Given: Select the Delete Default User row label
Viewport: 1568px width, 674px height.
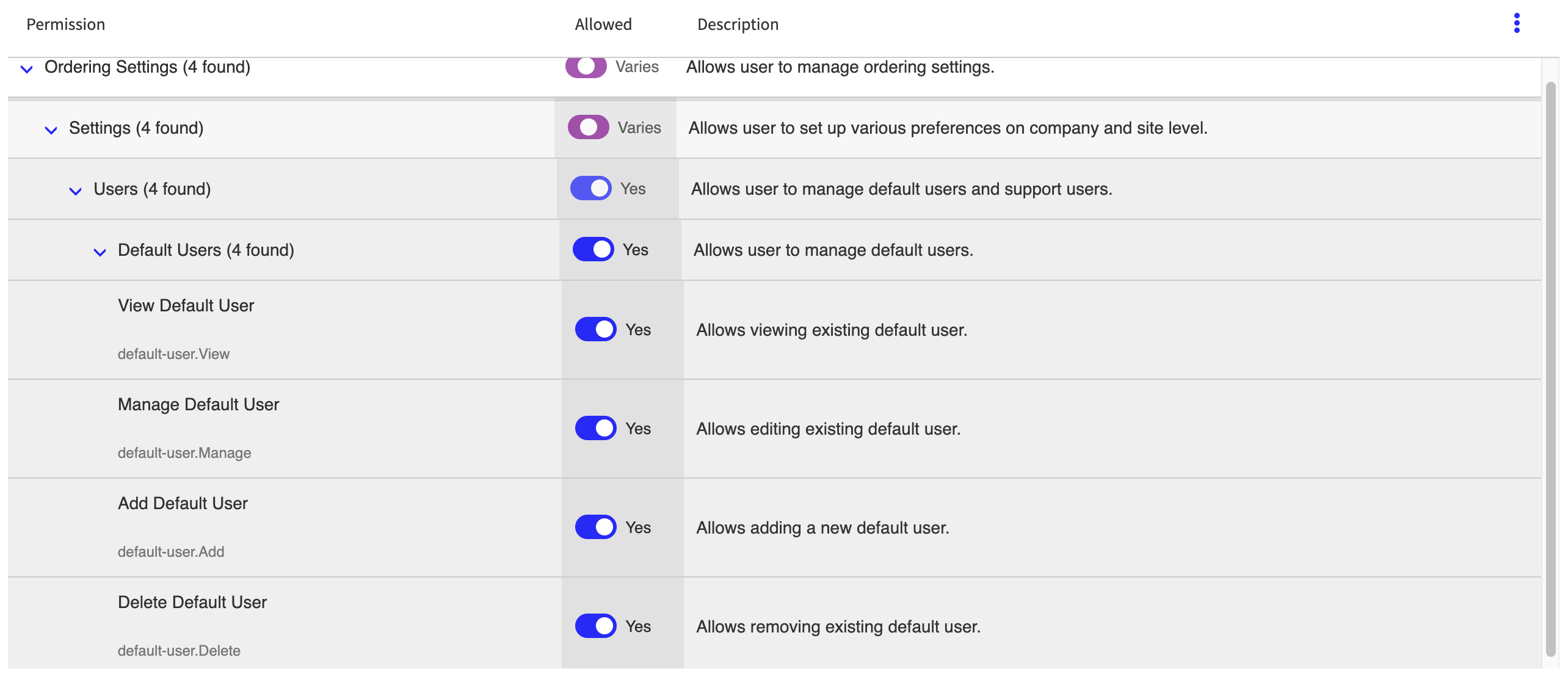Looking at the screenshot, I should click(193, 602).
